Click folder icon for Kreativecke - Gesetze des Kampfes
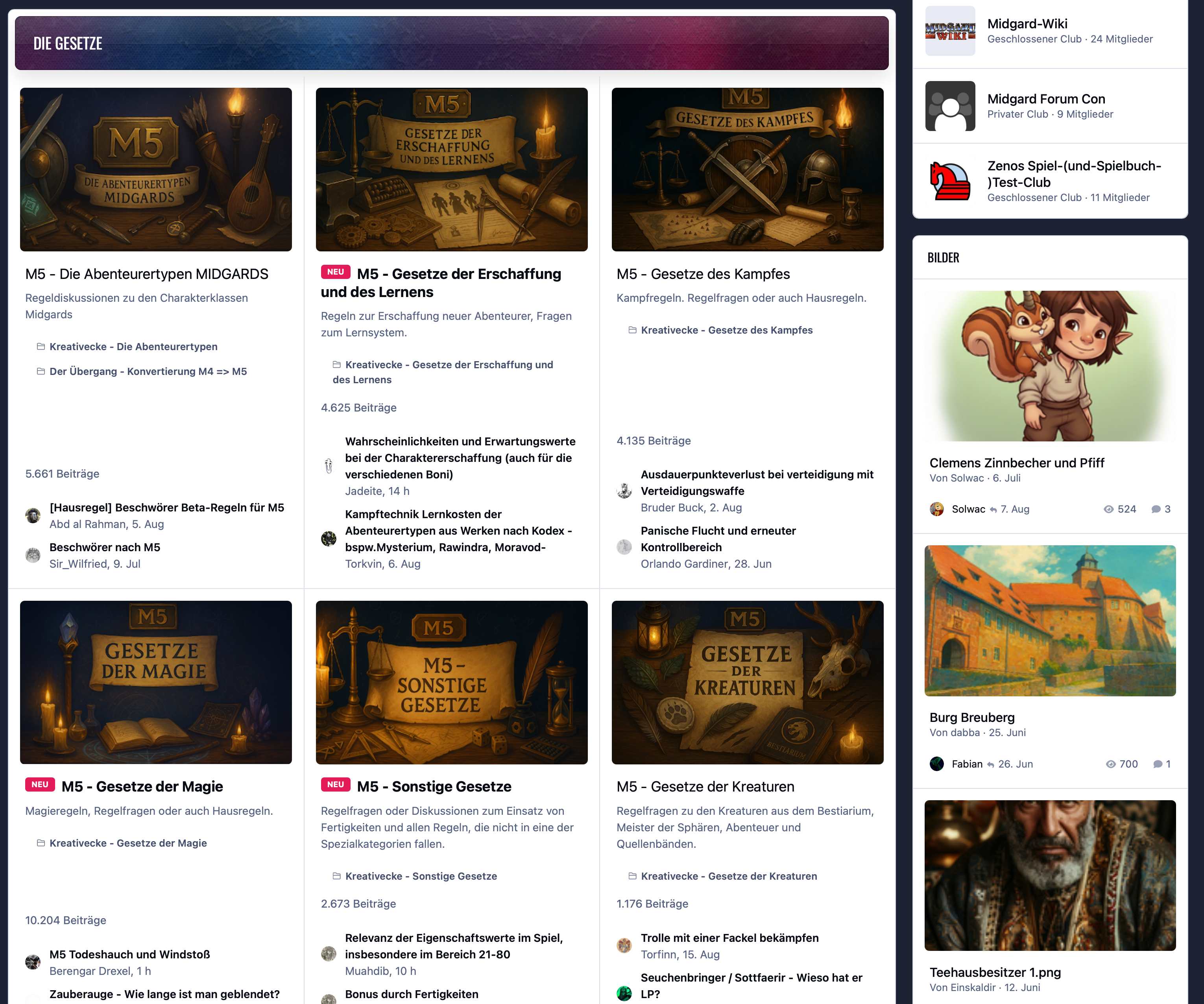The height and width of the screenshot is (1004, 1204). click(632, 330)
